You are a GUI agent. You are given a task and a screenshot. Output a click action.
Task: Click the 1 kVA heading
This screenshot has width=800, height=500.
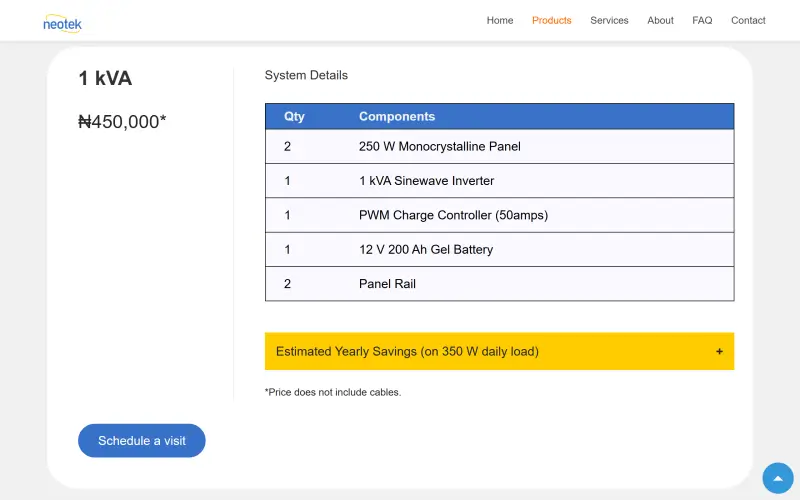click(105, 78)
